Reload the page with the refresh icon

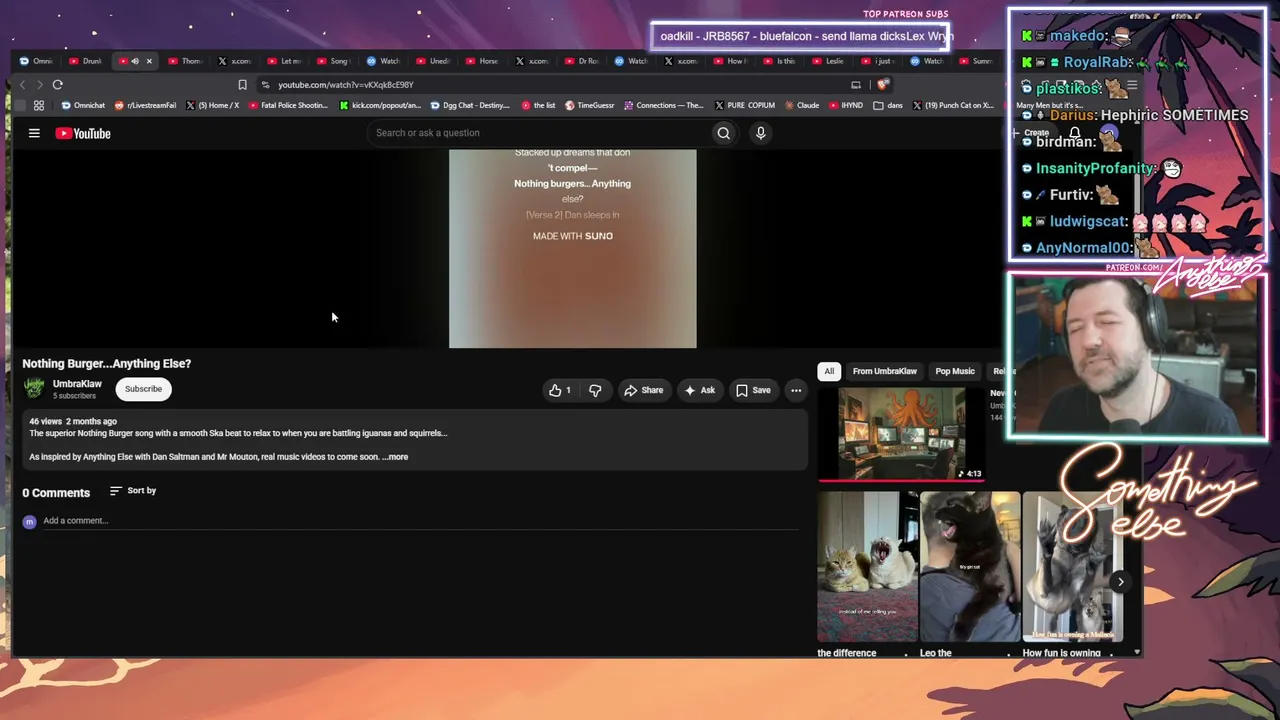point(58,85)
